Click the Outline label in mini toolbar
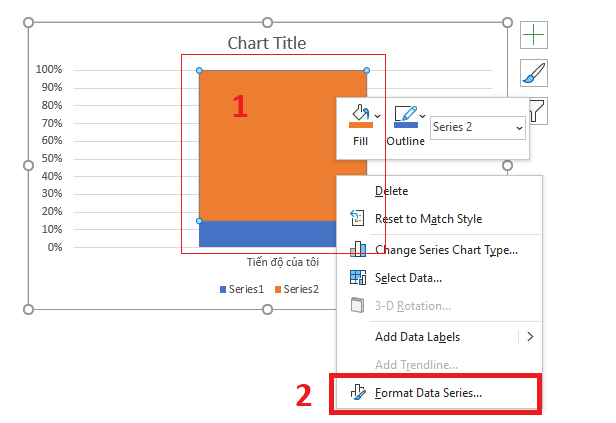Viewport: 616px width, 423px height. click(405, 141)
